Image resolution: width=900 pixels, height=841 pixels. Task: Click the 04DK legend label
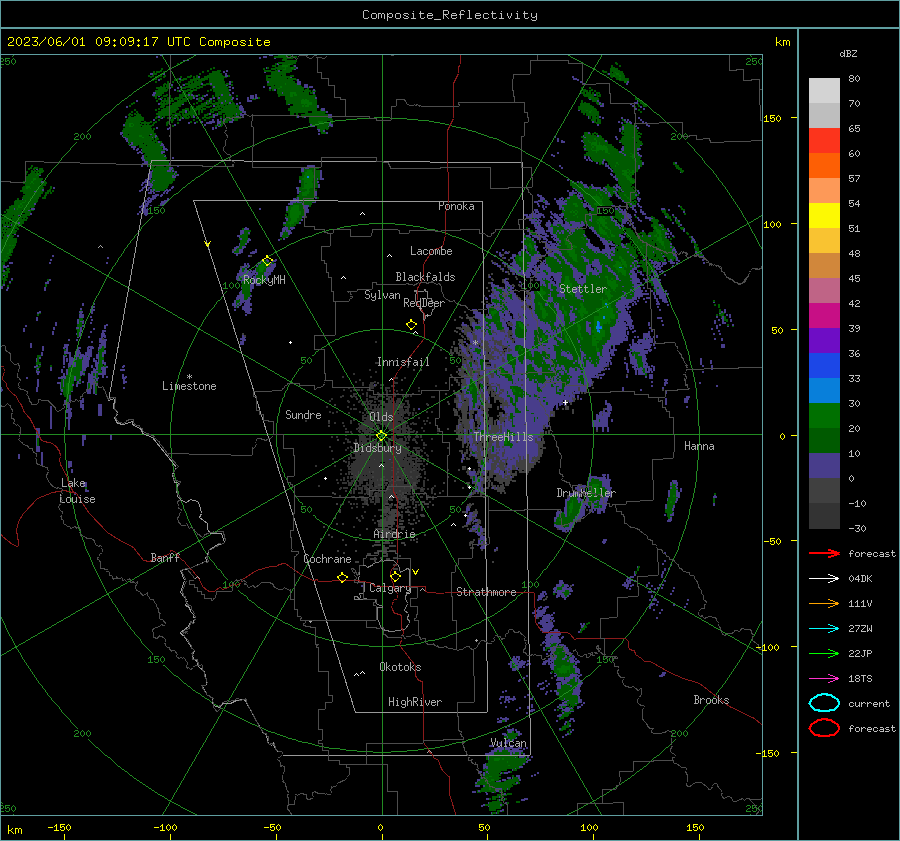860,579
